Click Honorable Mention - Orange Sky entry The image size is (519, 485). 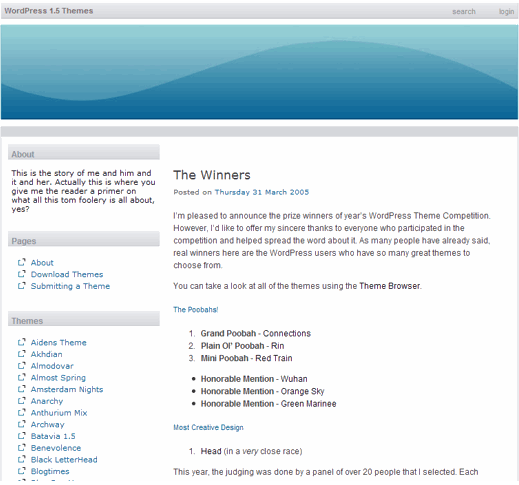pos(262,391)
